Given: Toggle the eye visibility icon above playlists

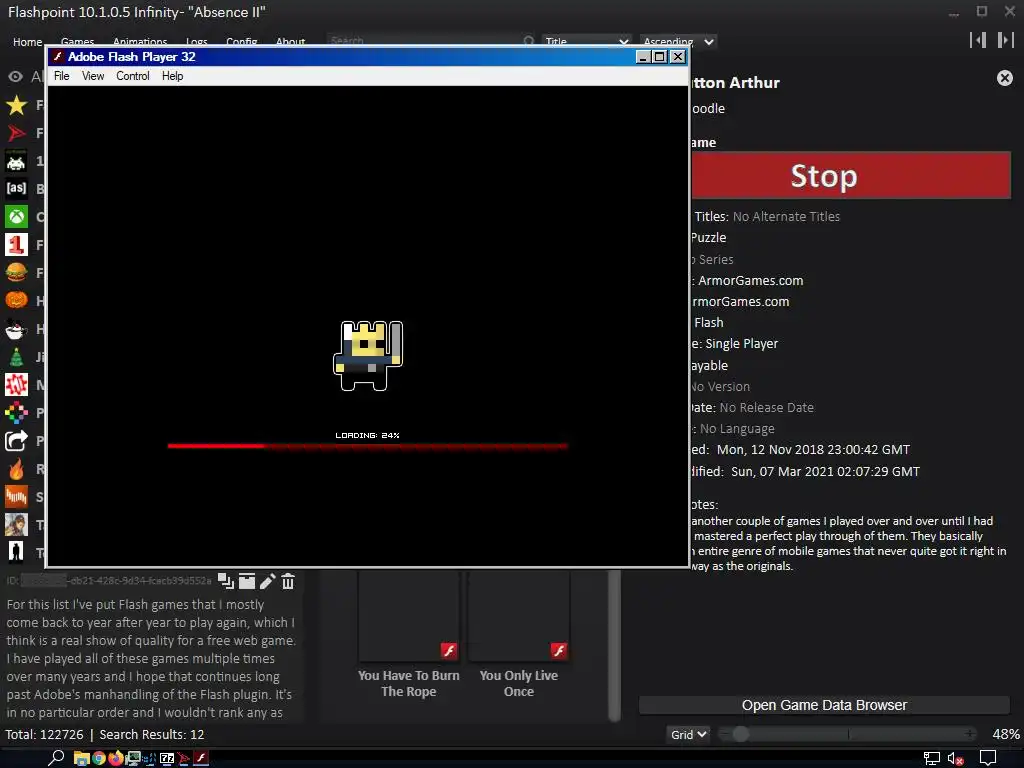Looking at the screenshot, I should (15, 77).
